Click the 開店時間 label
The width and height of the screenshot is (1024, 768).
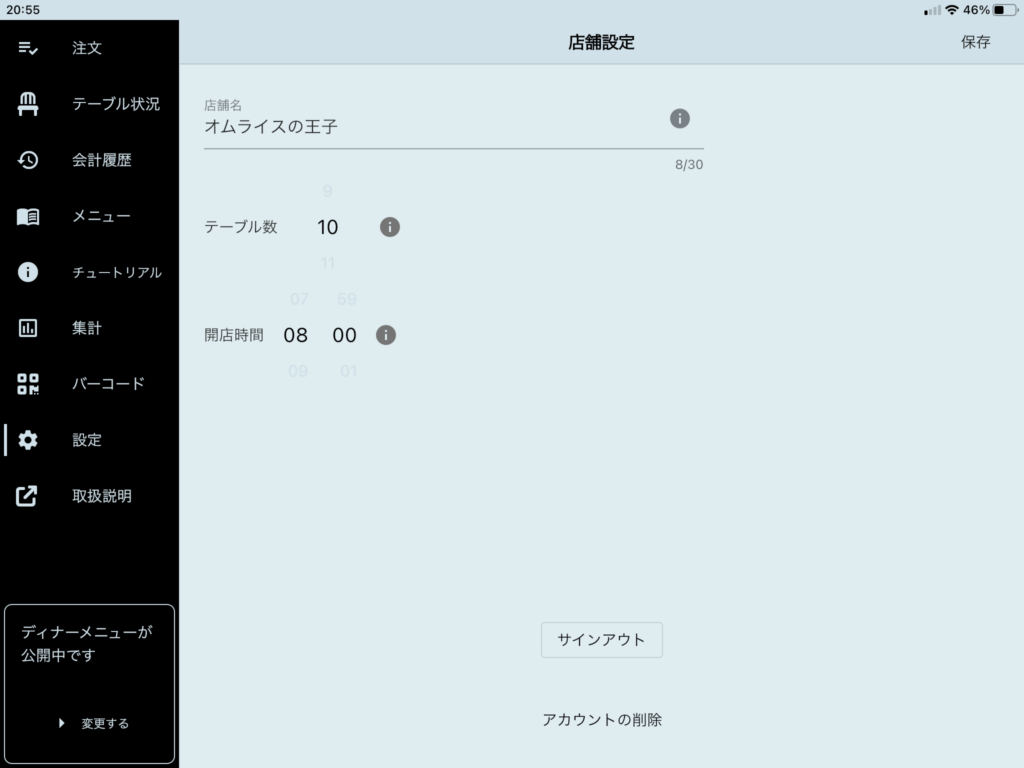[x=234, y=335]
